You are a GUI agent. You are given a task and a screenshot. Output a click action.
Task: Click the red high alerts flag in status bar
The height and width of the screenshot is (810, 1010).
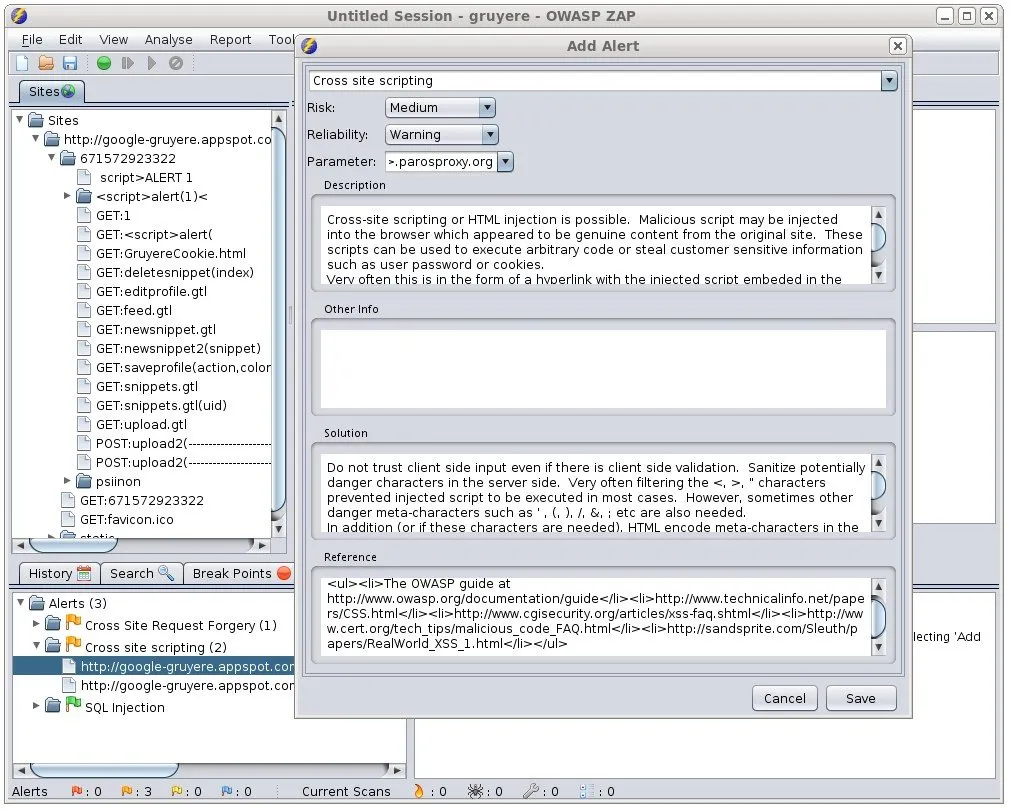77,791
